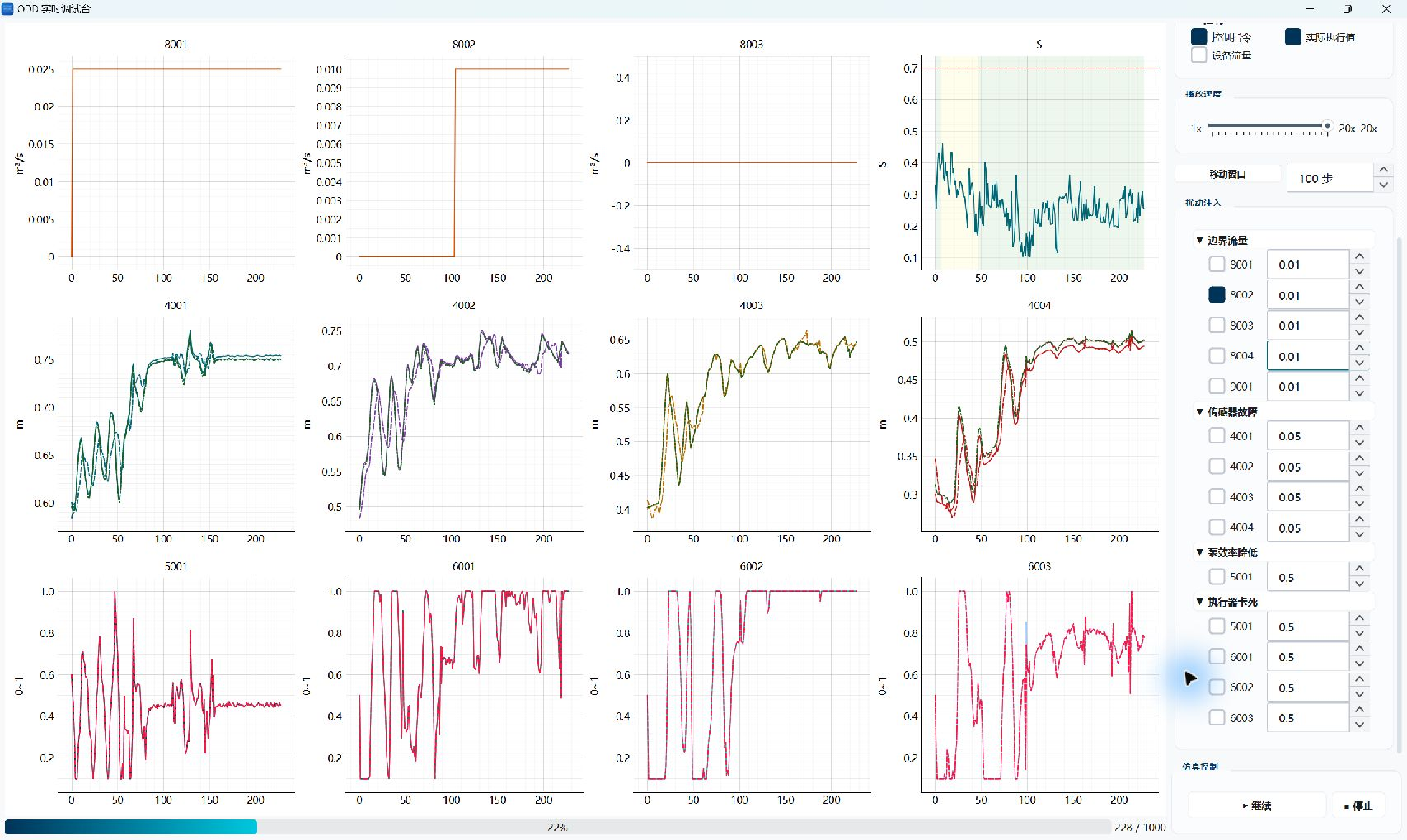Click down arrow for sensor fault 4002
Viewport: 1407px width, 840px height.
click(x=1360, y=474)
